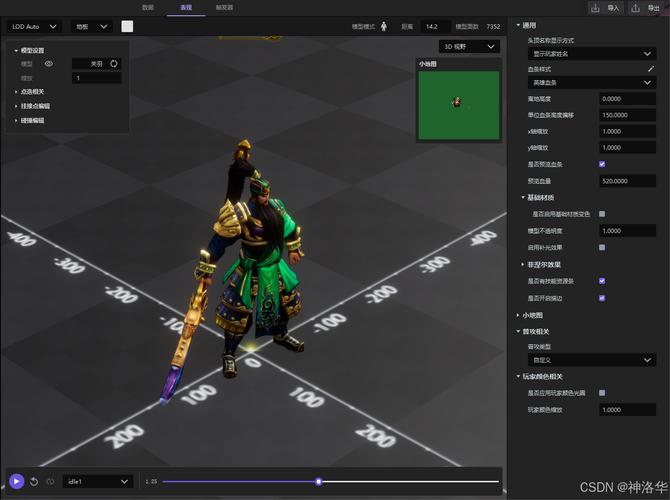
Task: Click the refresh icon next to 关羽
Action: pyautogui.click(x=114, y=64)
